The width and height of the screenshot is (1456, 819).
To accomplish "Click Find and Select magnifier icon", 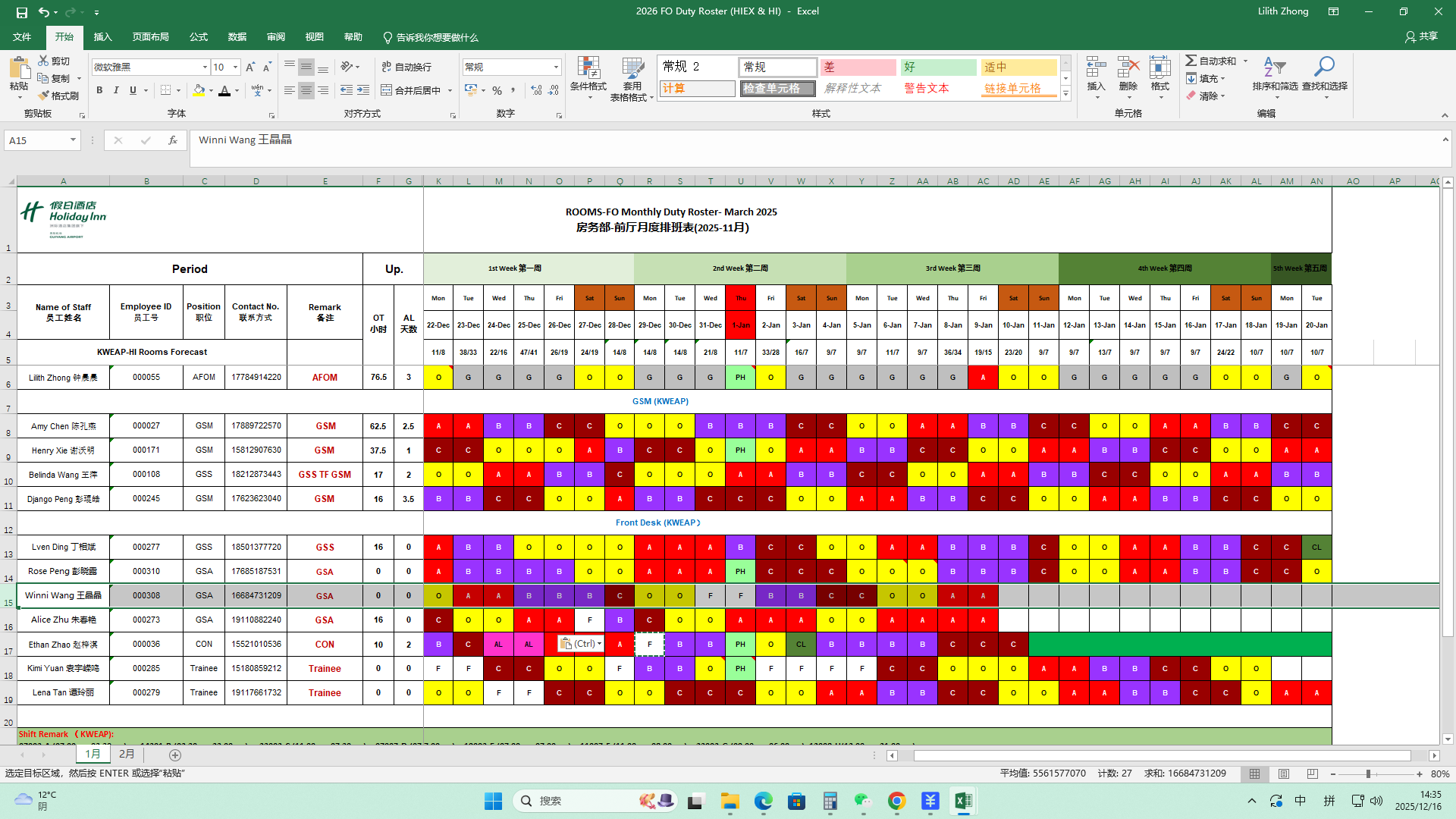I will (x=1324, y=68).
